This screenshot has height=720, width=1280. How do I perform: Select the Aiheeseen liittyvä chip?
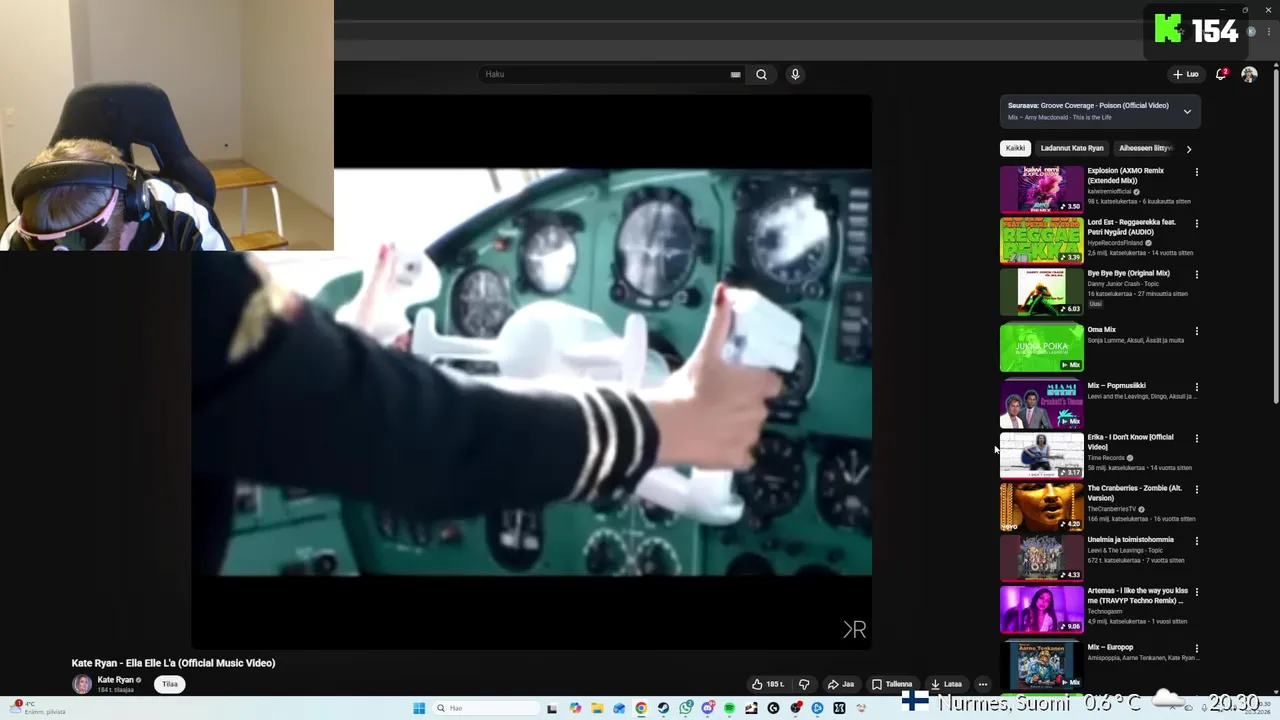(1145, 148)
